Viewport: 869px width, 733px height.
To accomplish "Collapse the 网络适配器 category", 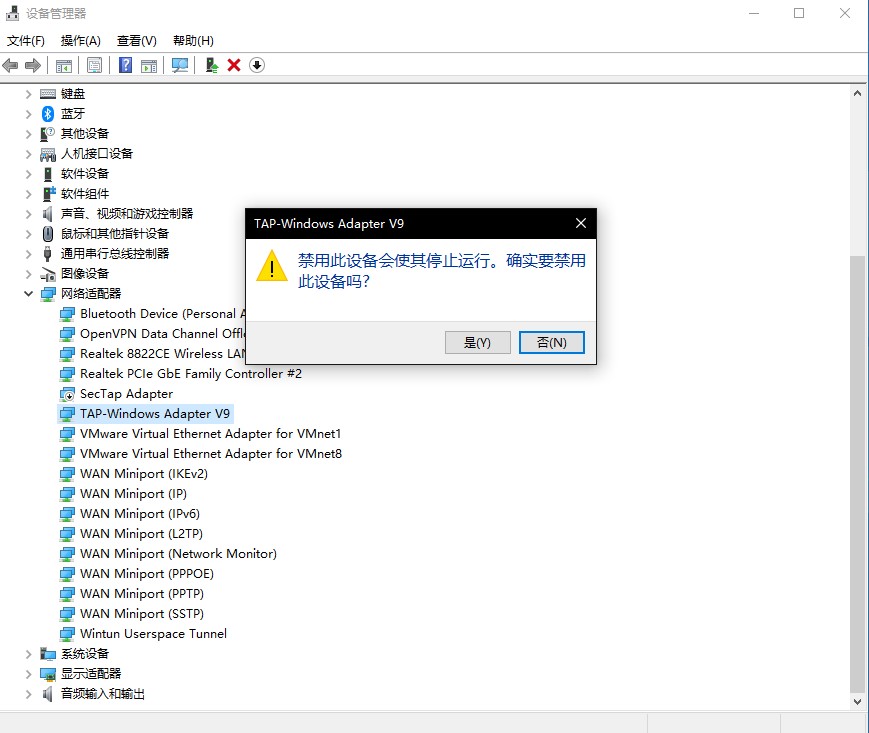I will click(x=28, y=294).
